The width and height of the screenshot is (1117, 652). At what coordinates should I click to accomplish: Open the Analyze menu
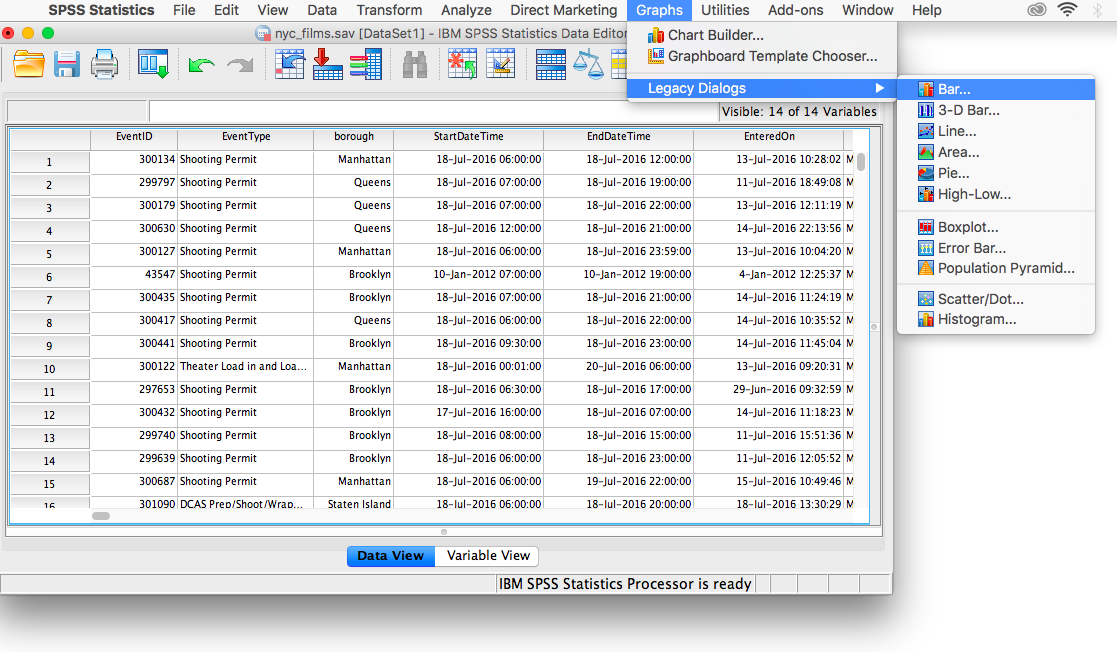tap(466, 10)
